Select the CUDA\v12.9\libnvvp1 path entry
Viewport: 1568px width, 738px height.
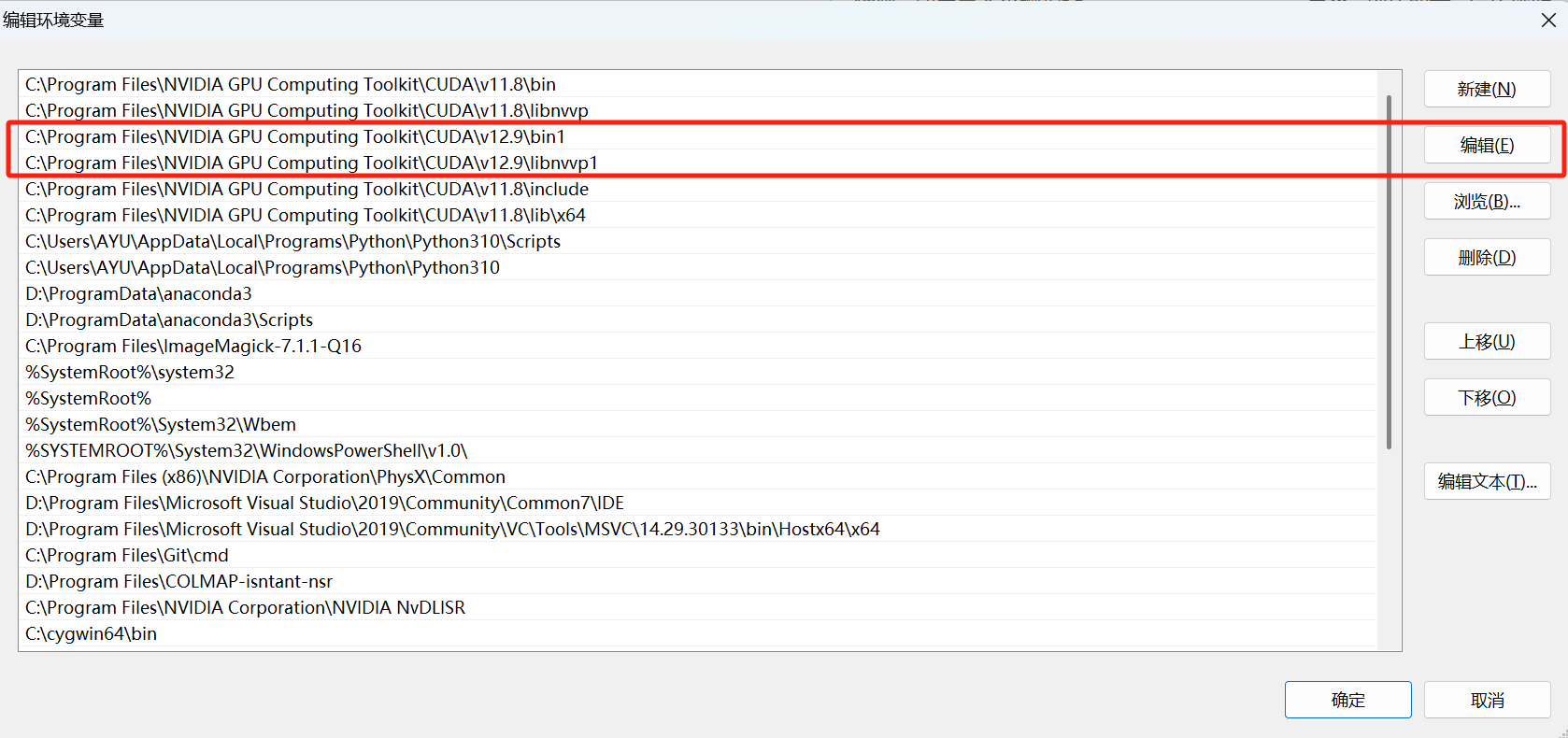click(x=698, y=163)
